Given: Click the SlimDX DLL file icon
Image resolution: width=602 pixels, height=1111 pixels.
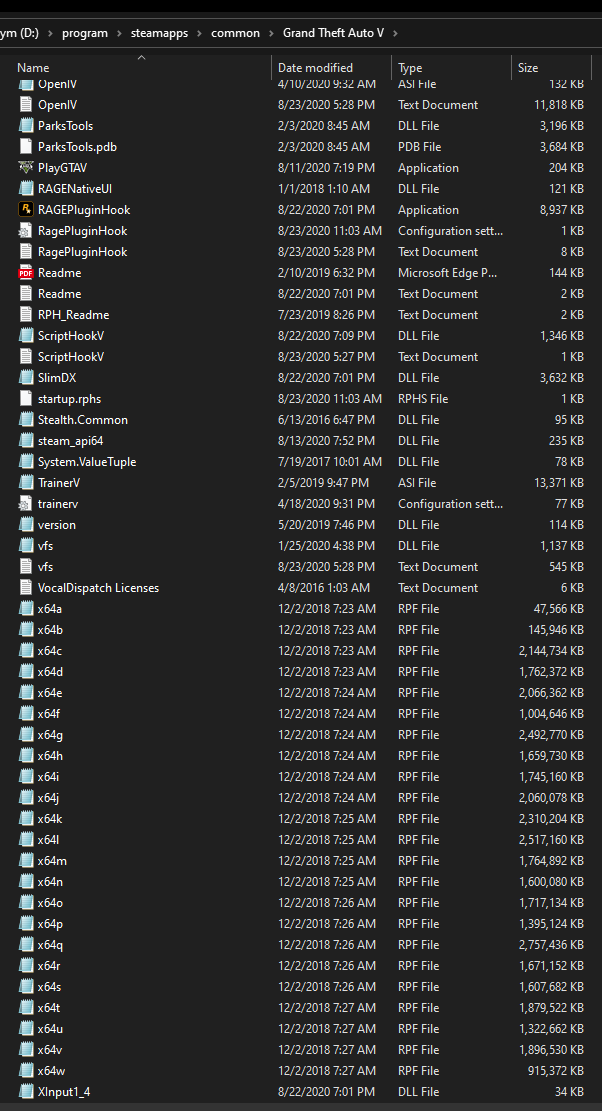Looking at the screenshot, I should point(25,378).
